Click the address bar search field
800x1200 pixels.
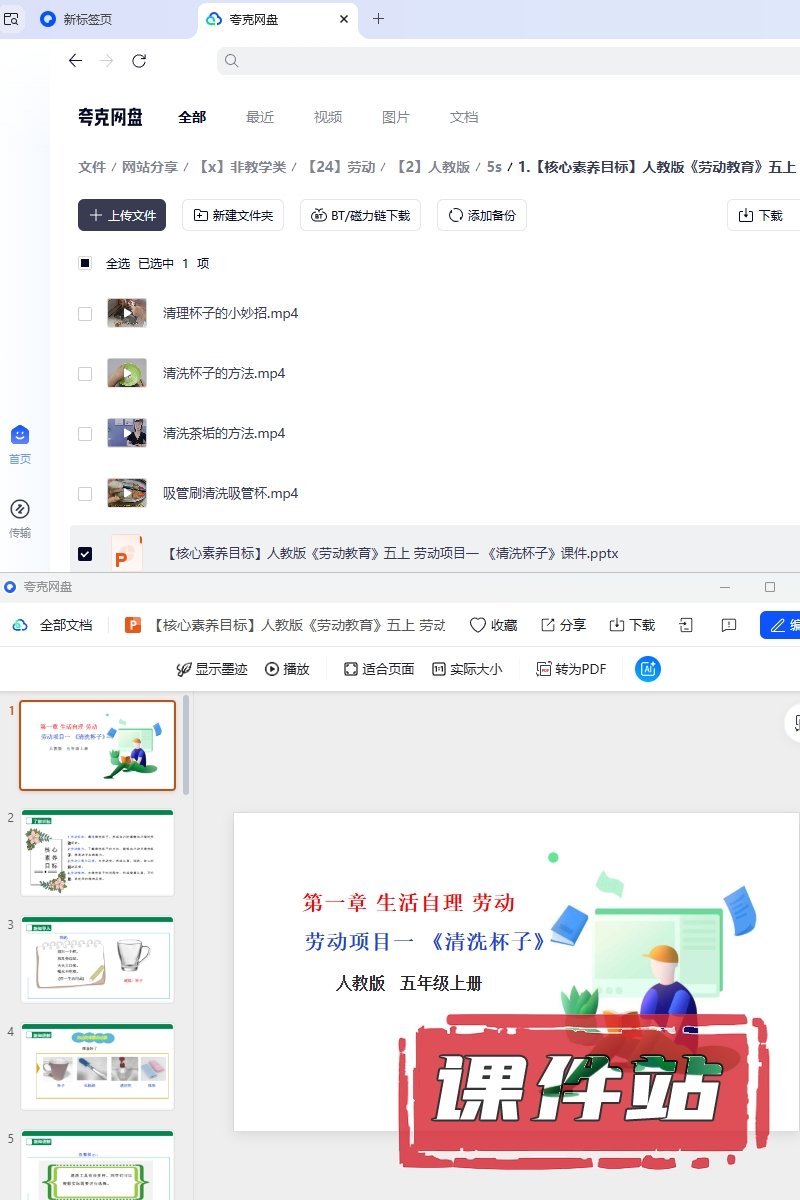(x=508, y=61)
